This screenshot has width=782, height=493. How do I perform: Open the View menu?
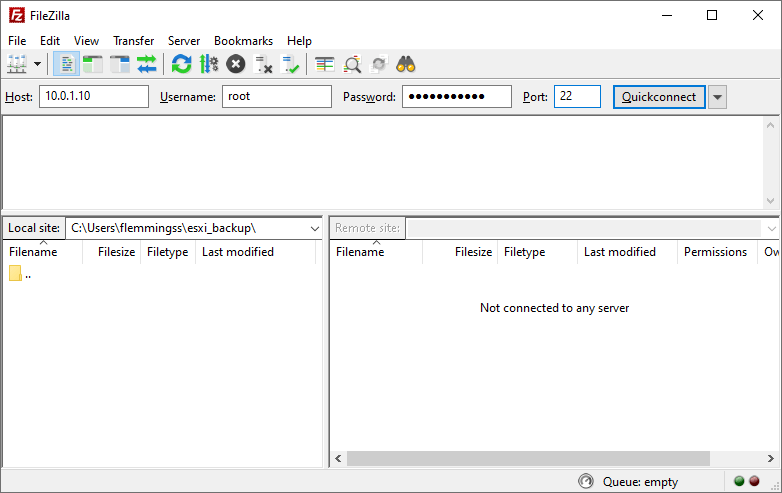click(86, 41)
